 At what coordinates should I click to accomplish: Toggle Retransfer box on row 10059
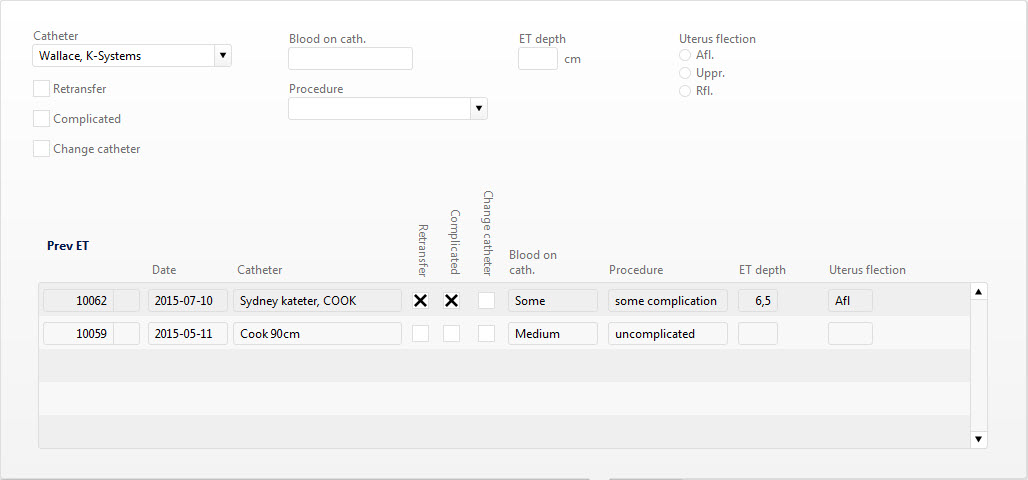[x=420, y=334]
